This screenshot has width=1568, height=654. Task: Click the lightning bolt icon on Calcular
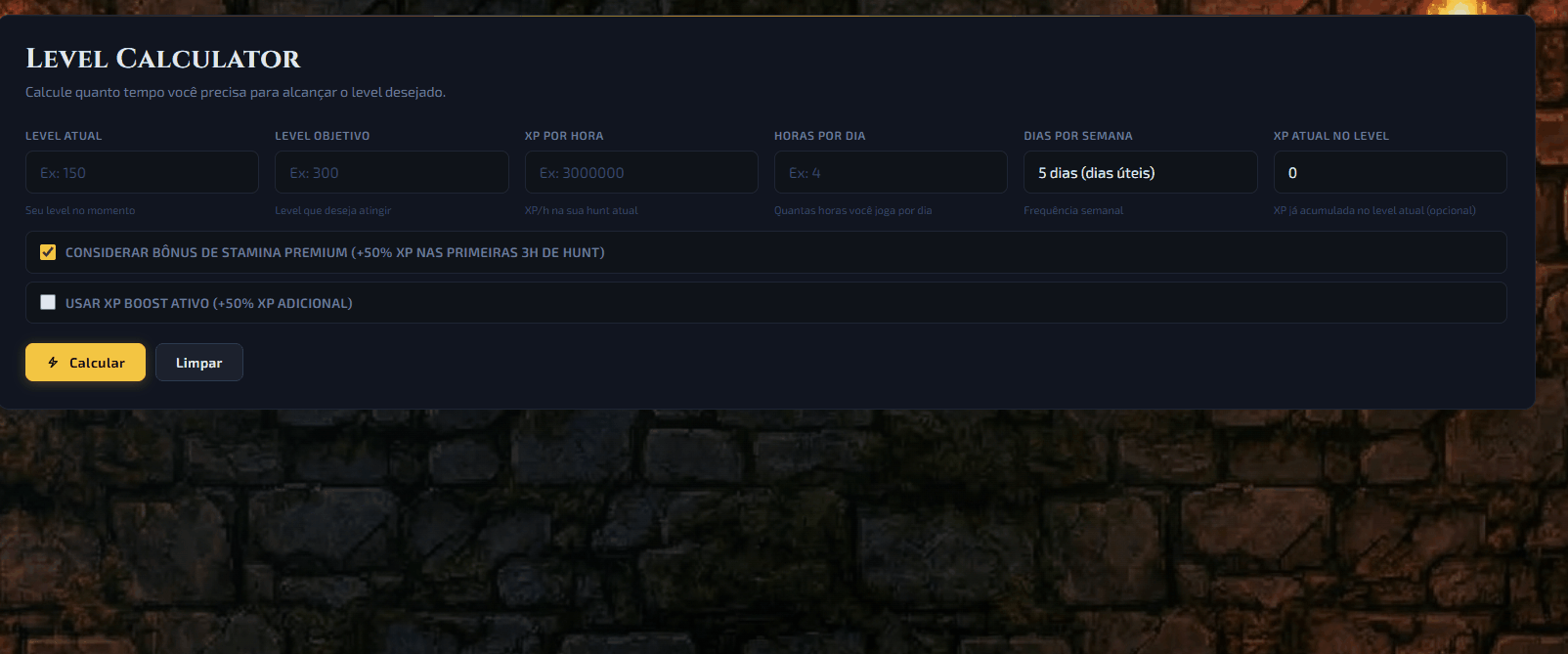pyautogui.click(x=53, y=363)
